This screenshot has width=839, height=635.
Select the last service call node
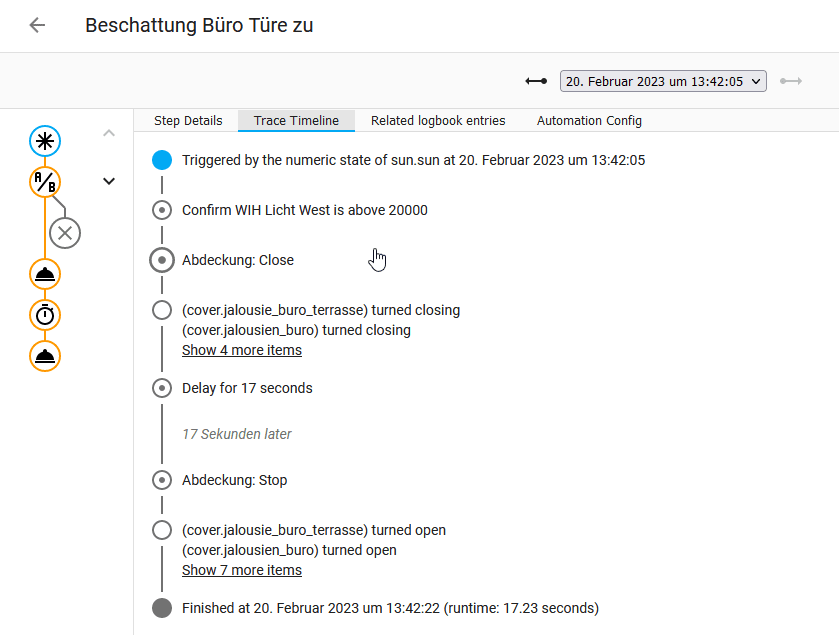point(45,356)
